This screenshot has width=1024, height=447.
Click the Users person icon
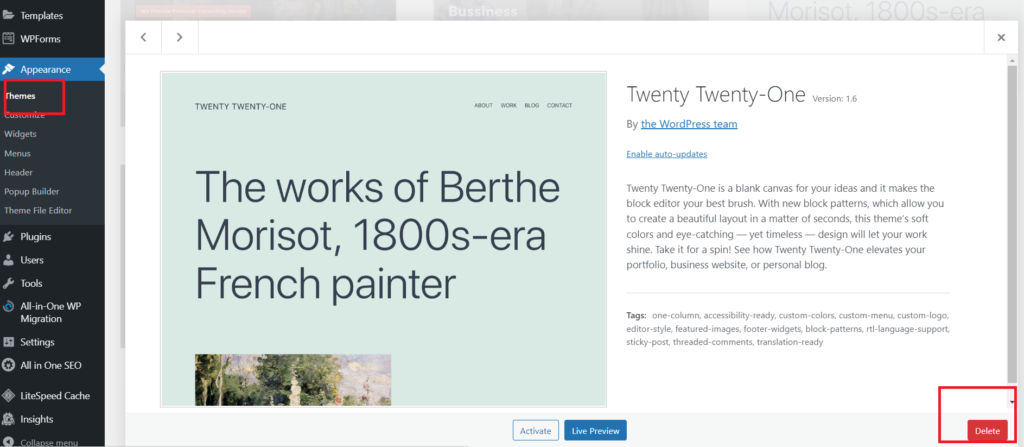8,260
